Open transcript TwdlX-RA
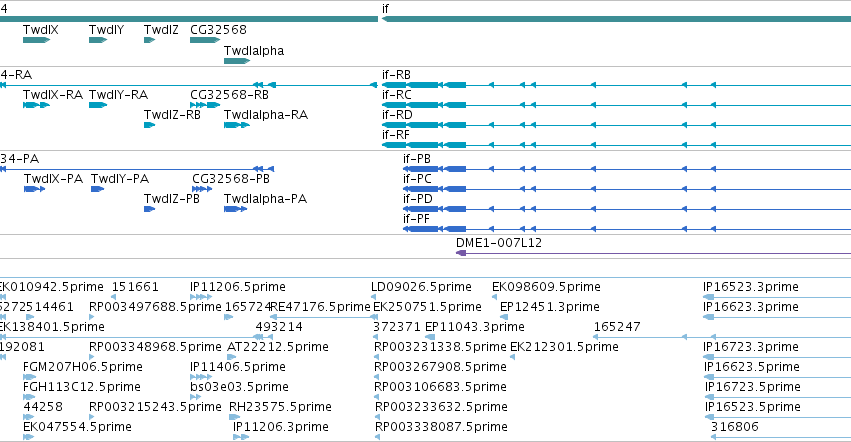851x442 pixels. click(36, 105)
